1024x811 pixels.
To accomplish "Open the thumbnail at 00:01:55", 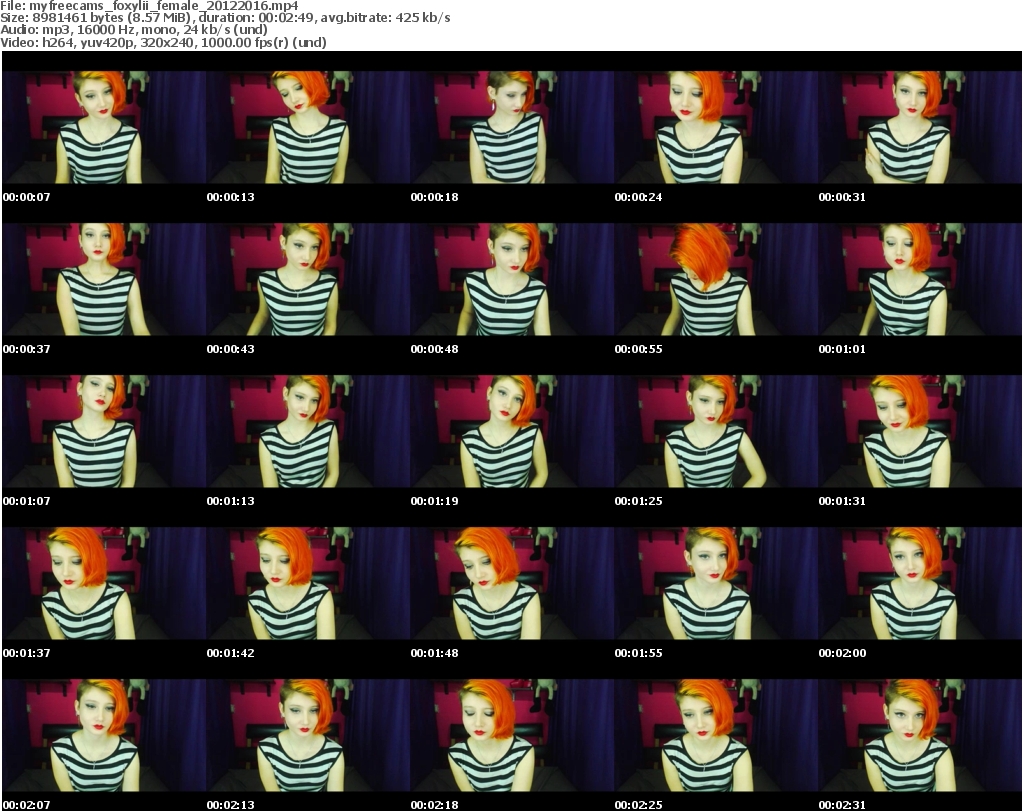I will point(716,584).
